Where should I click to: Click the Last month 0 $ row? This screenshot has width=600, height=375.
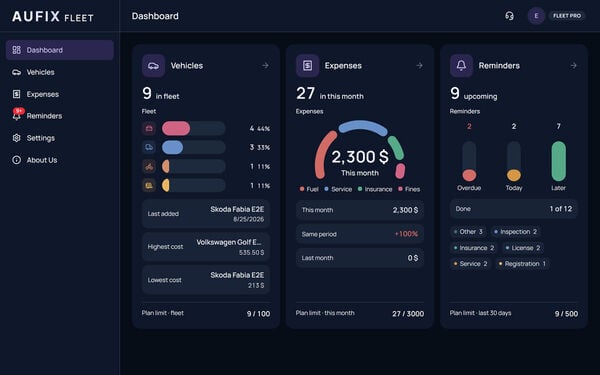pos(360,258)
